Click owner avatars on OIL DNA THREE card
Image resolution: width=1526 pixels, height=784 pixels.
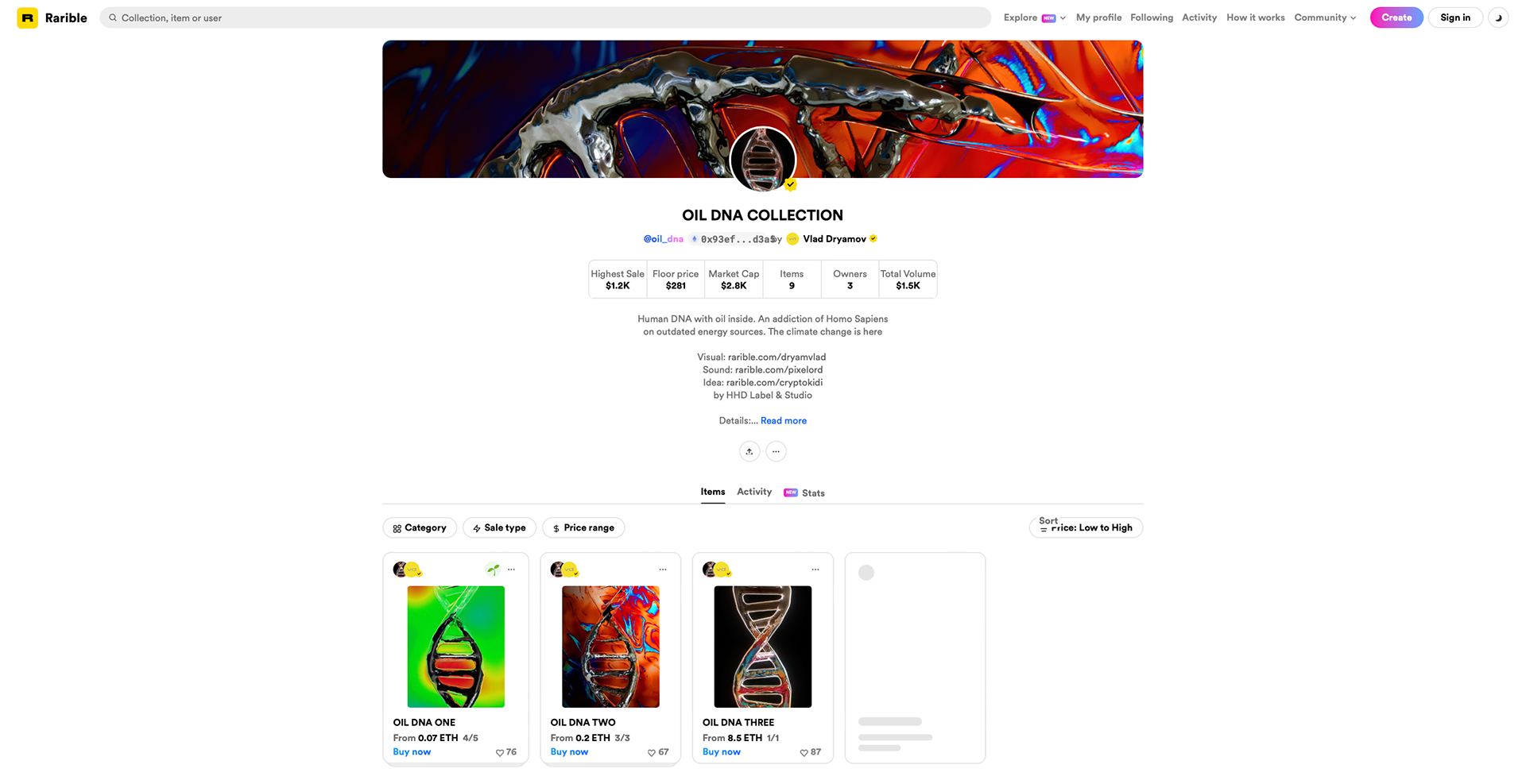point(717,570)
